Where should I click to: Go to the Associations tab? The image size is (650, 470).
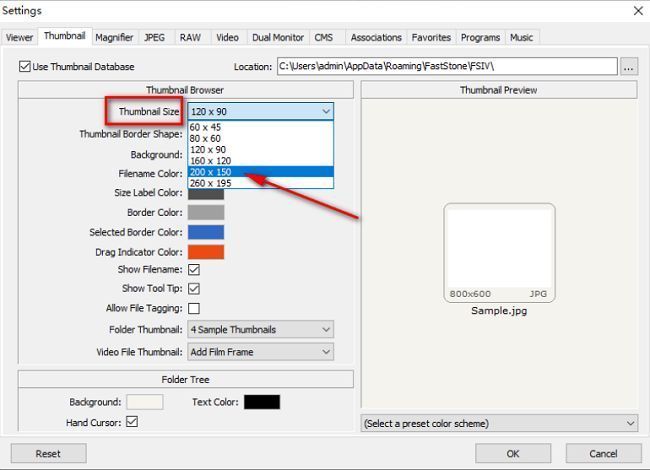375,37
